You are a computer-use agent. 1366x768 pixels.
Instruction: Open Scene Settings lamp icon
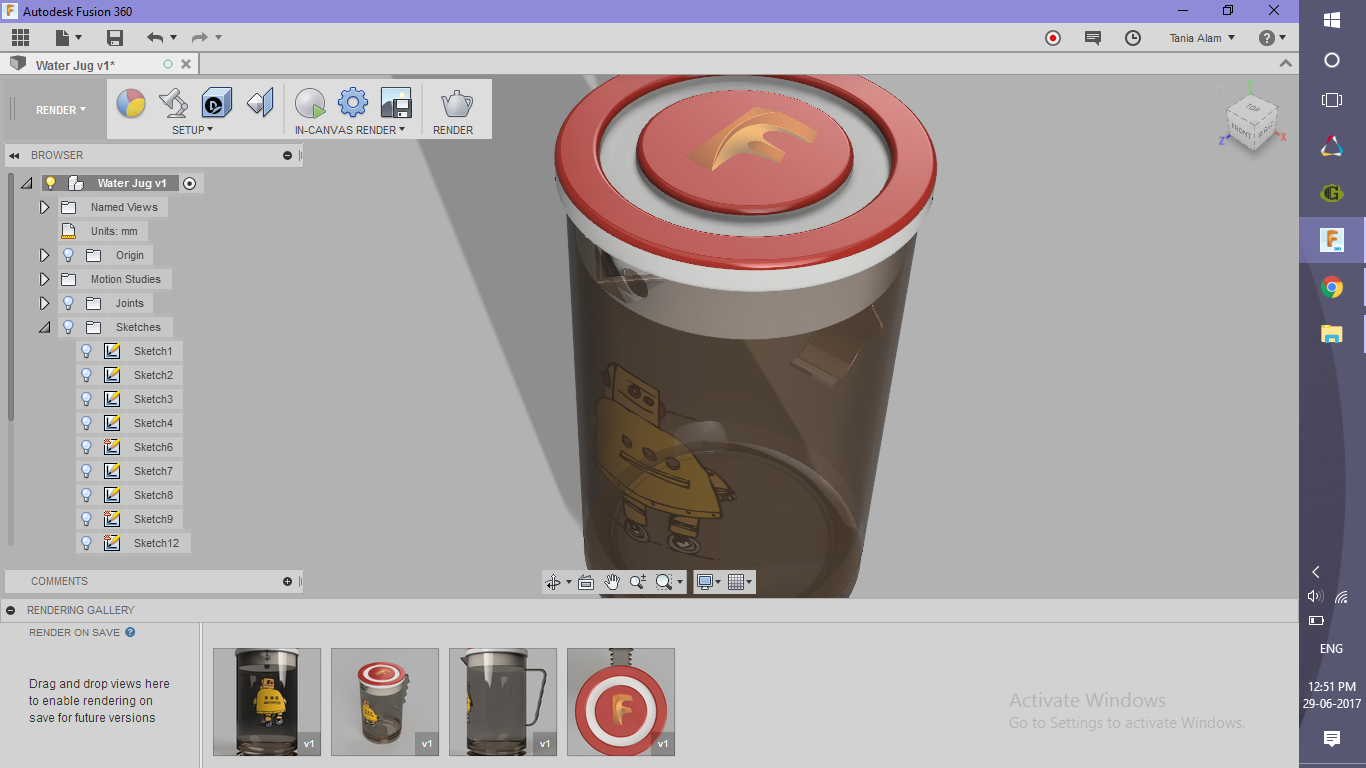point(173,103)
